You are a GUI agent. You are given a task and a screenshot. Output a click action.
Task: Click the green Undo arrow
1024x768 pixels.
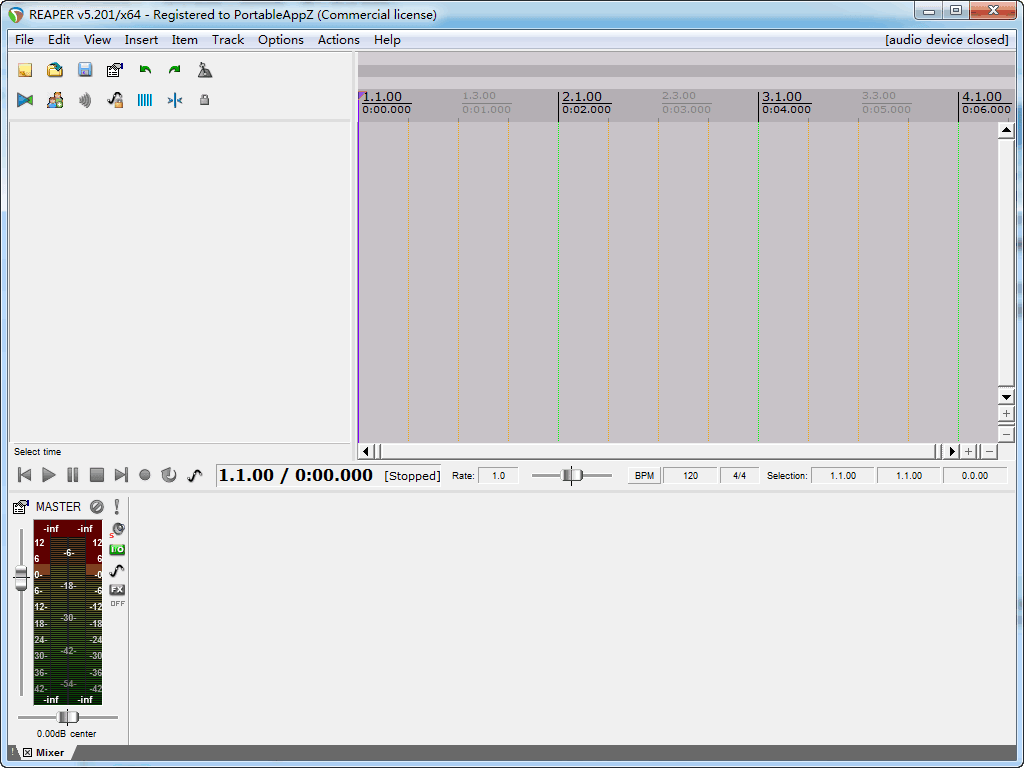pos(145,70)
